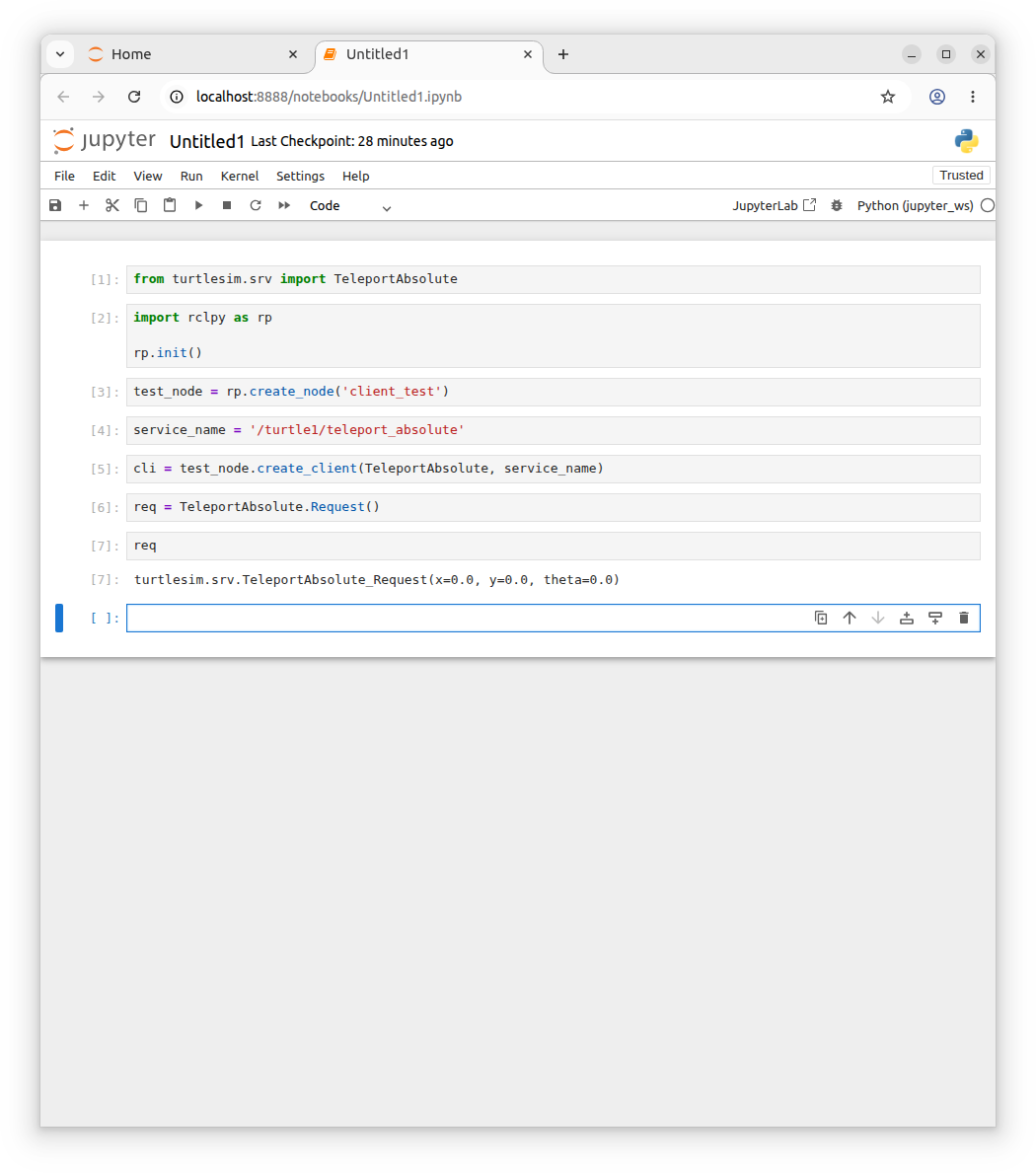Screen dimensions: 1036x1173
Task: Switch to the Untitled1 browser tab
Action: 428,54
